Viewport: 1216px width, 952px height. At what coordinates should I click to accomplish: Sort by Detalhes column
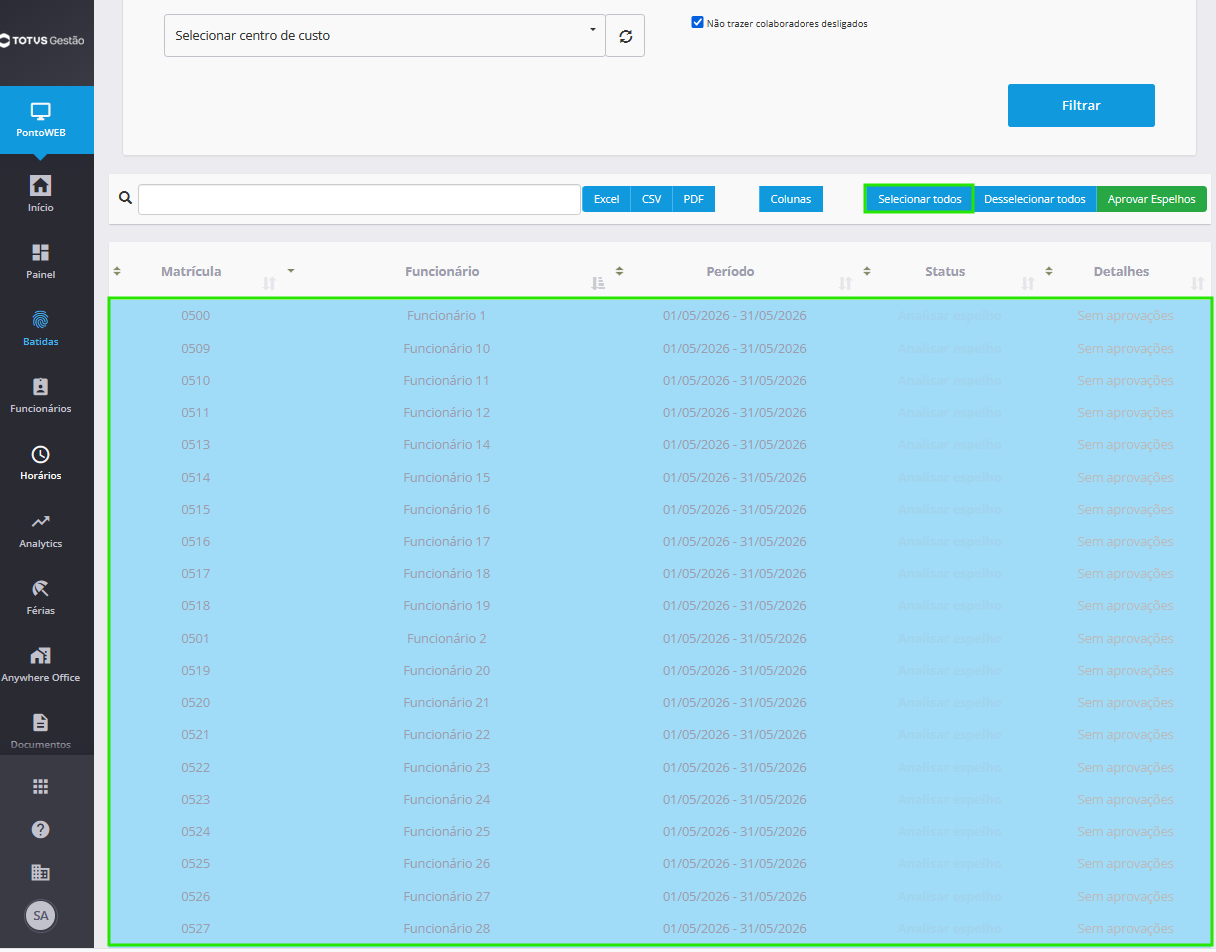point(1121,272)
